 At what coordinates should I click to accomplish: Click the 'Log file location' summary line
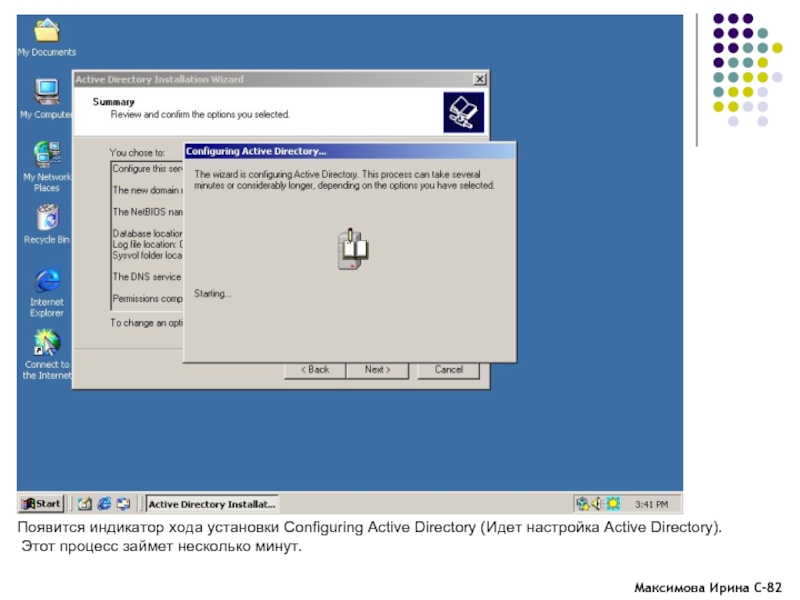pos(147,244)
